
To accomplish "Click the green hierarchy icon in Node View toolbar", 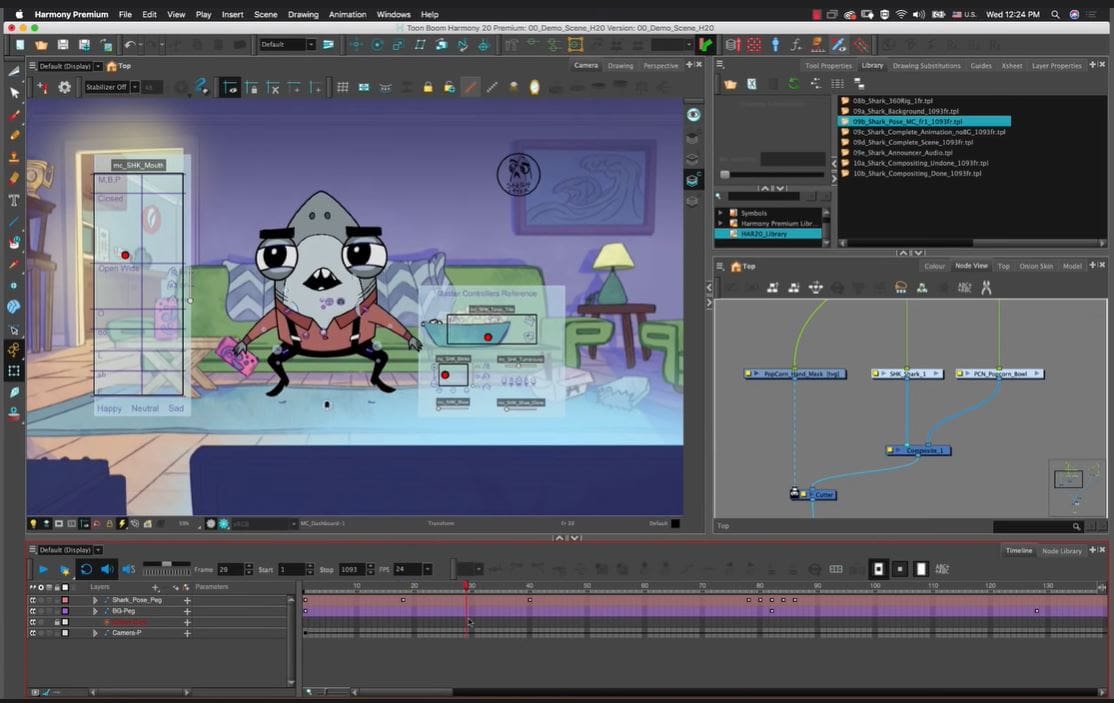I will click(921, 288).
